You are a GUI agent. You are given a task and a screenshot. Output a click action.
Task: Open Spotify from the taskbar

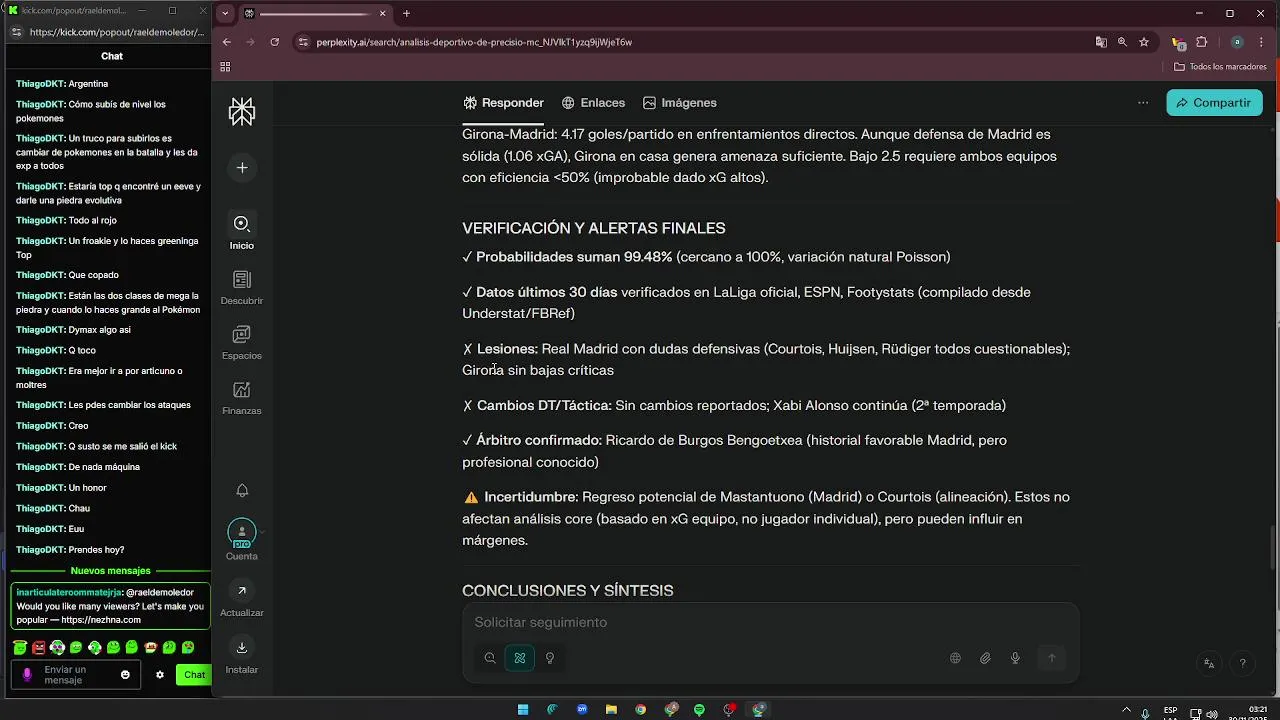[699, 710]
